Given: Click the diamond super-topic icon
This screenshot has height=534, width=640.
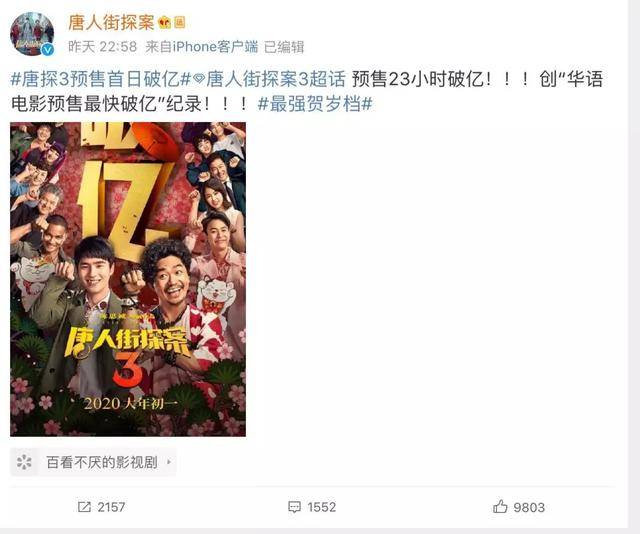Looking at the screenshot, I should click(x=199, y=79).
